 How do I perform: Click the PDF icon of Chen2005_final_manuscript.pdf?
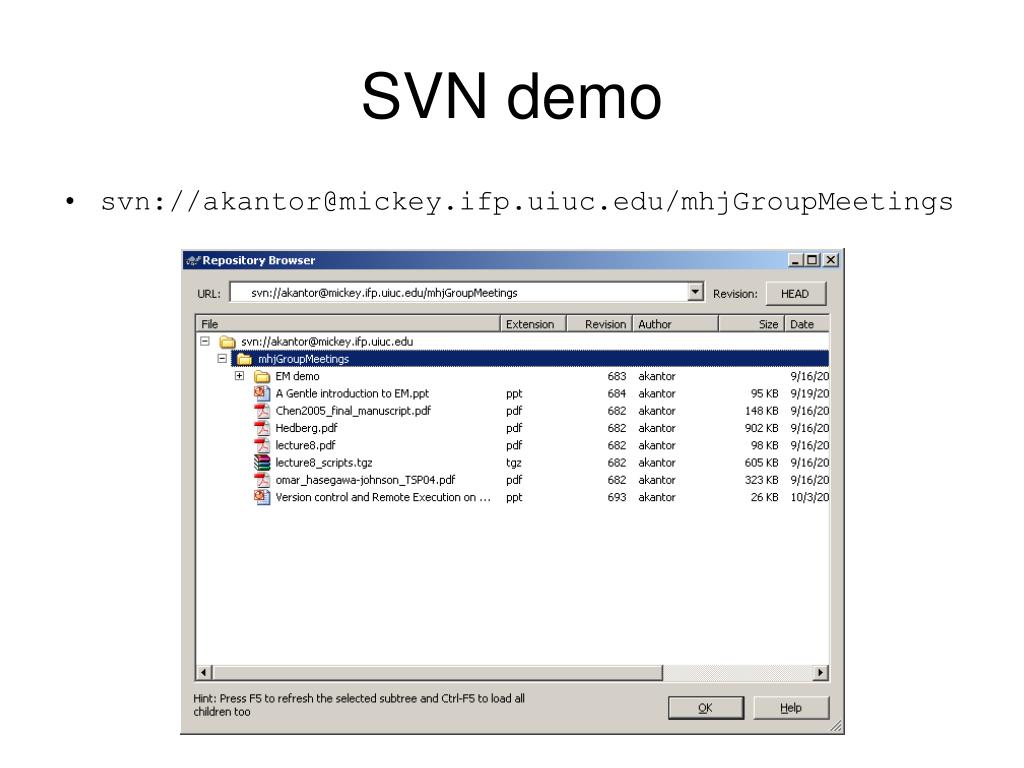point(262,411)
